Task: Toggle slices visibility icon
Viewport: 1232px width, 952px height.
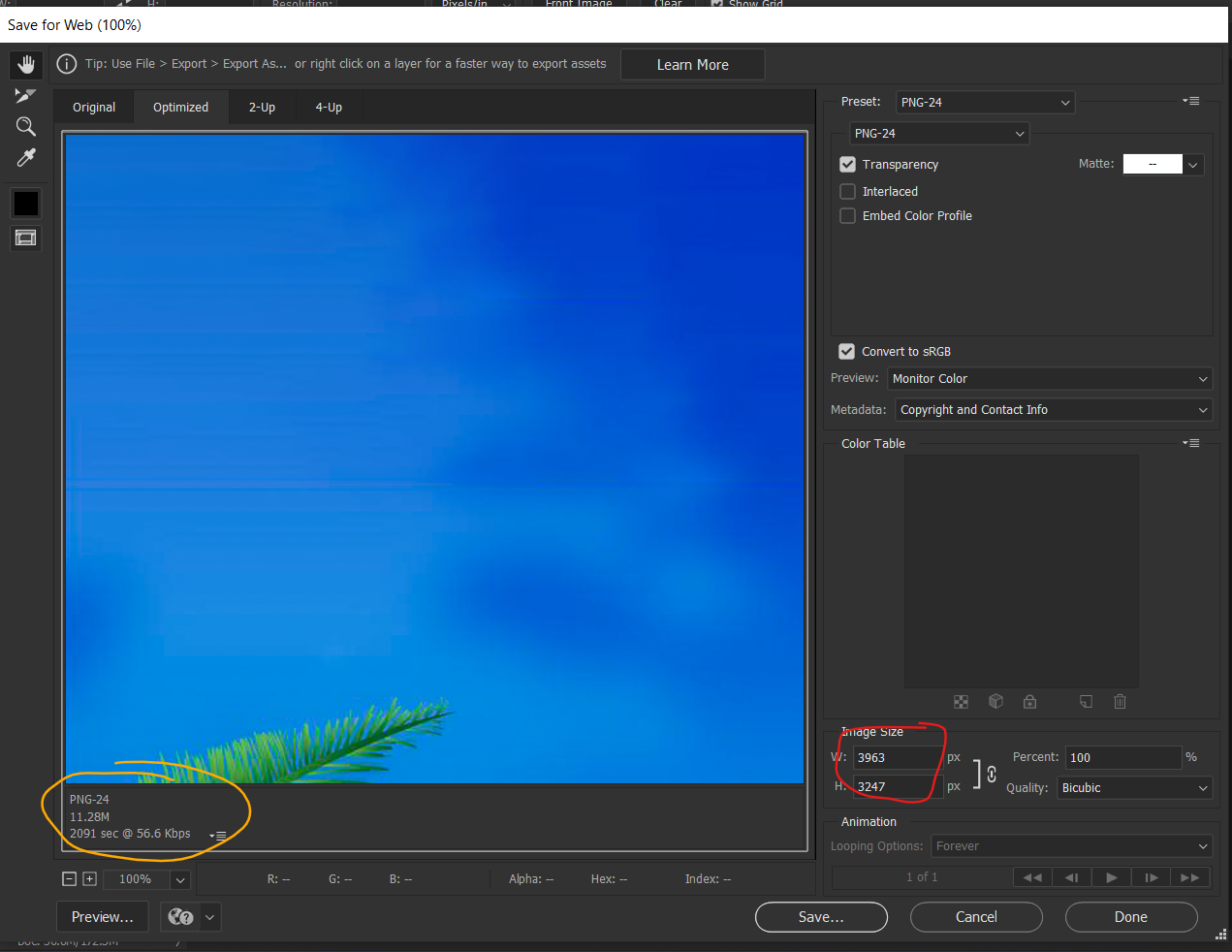Action: click(x=26, y=238)
